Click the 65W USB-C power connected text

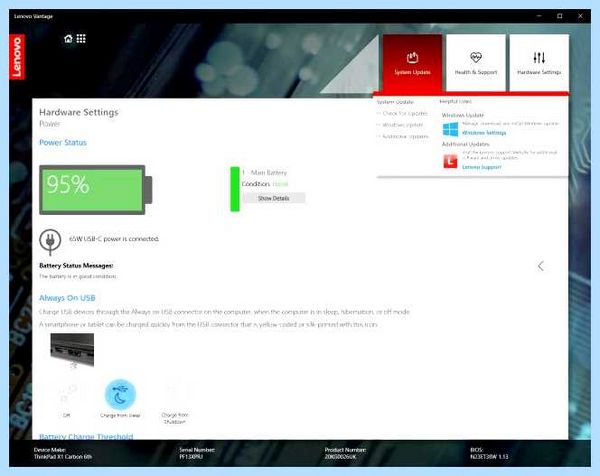114,239
